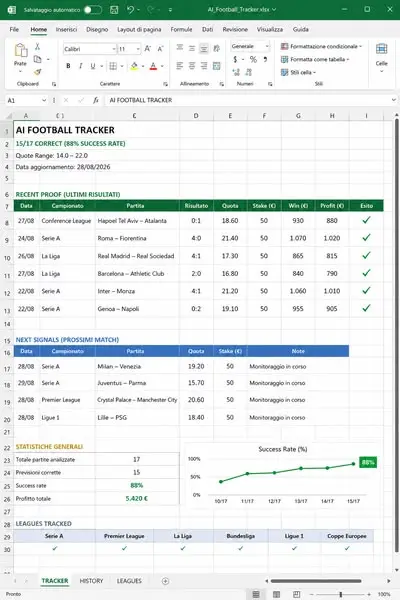Open the AI_Football_Tracker.xlsx file name dropdown
This screenshot has height=600, width=400.
click(x=274, y=10)
